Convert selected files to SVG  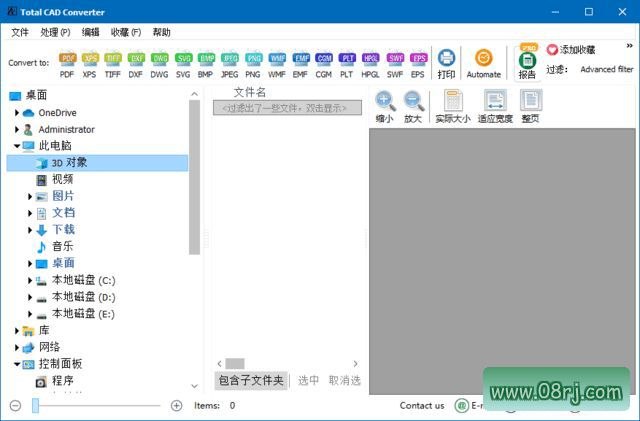(183, 65)
